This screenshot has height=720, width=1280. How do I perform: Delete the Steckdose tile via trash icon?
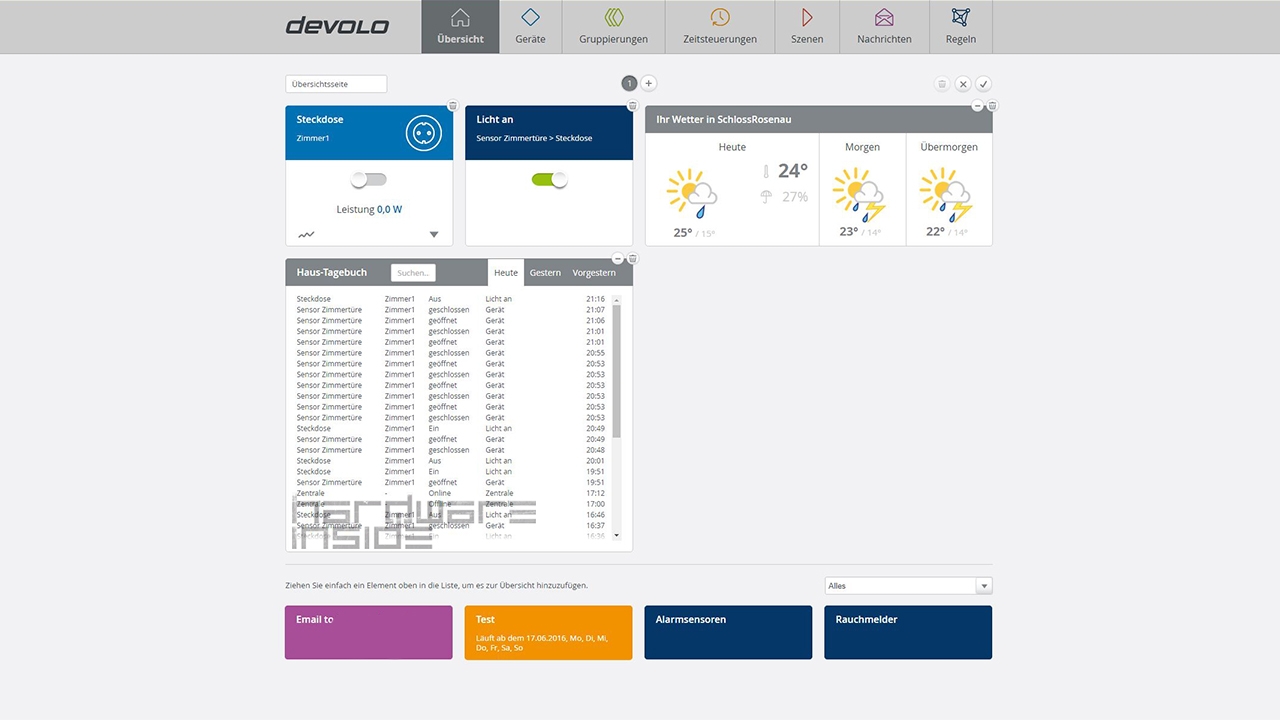point(452,106)
